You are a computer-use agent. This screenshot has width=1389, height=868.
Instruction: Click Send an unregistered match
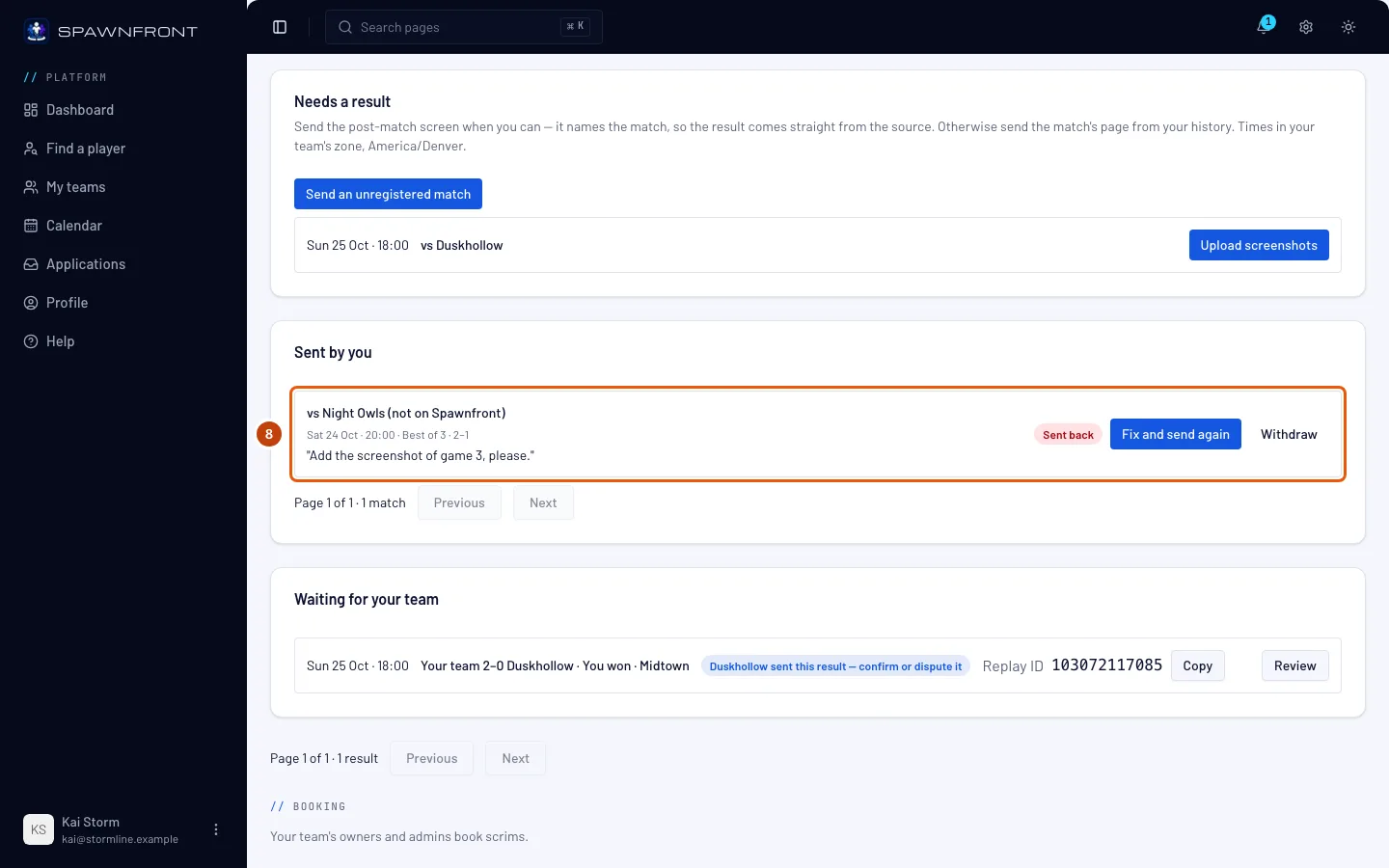[388, 194]
